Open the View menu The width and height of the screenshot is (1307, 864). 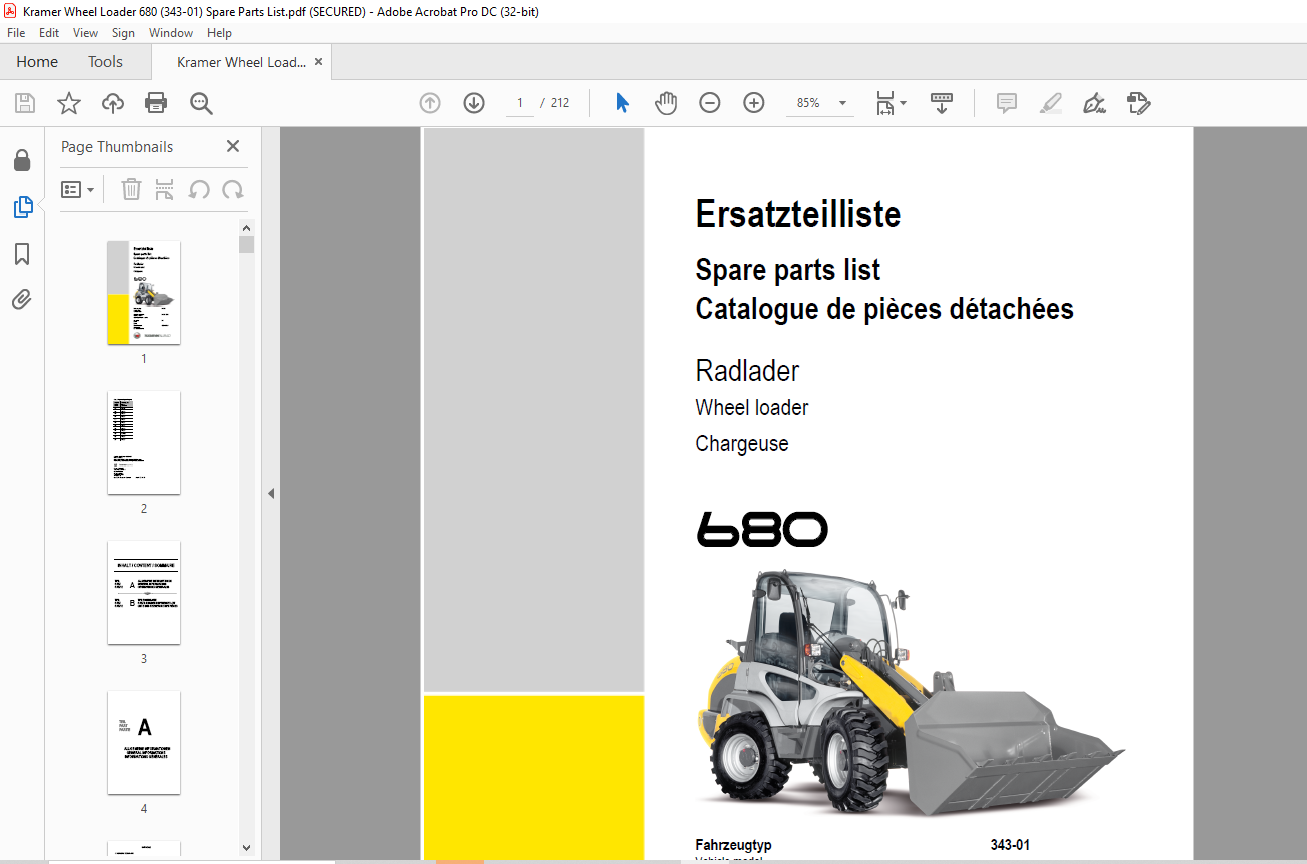[x=85, y=33]
